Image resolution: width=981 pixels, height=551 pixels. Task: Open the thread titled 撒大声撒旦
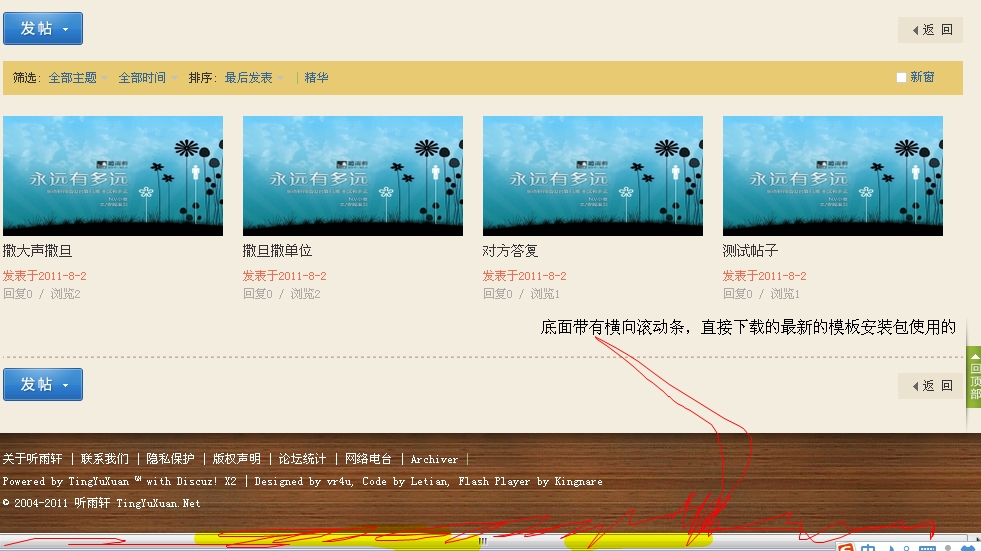[38, 251]
